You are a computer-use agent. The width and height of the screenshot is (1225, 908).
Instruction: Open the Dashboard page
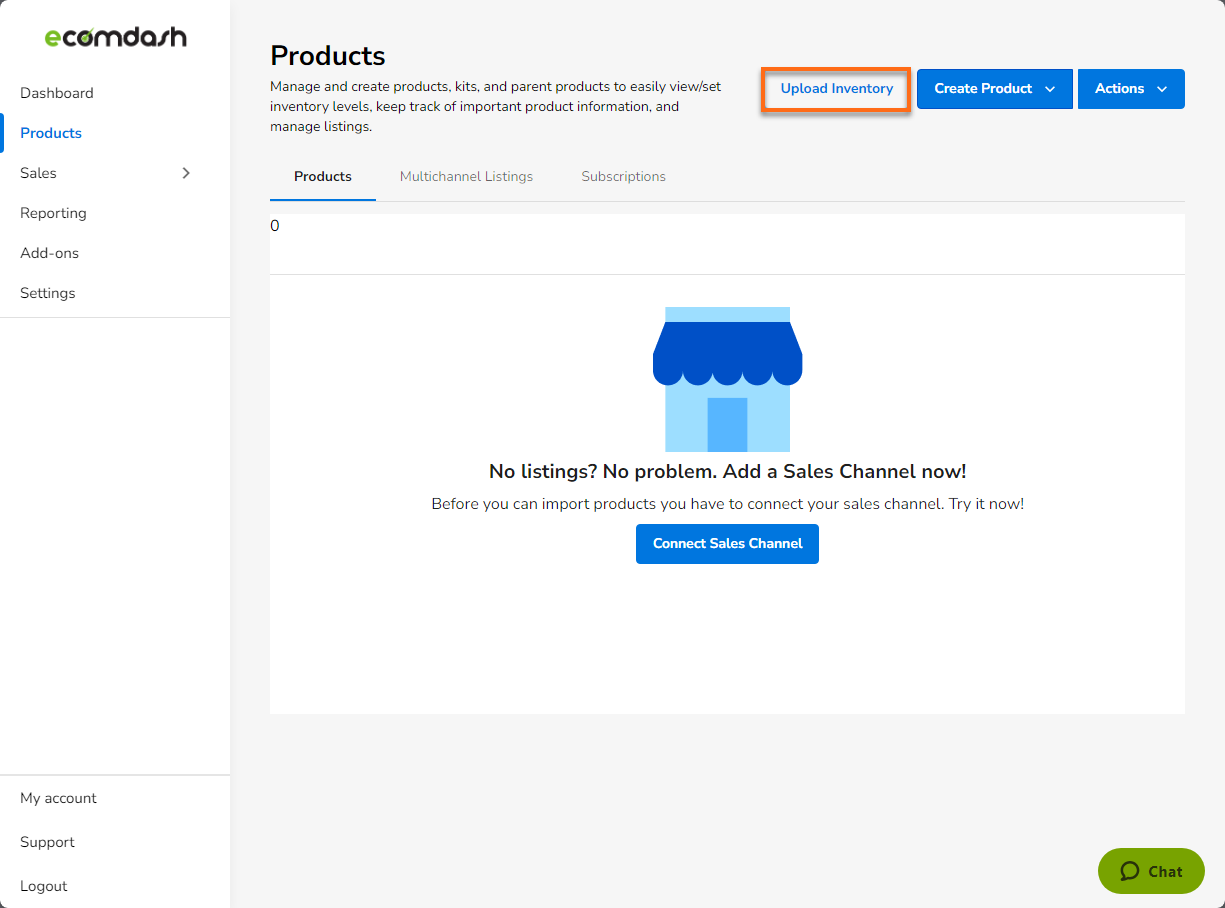click(57, 92)
